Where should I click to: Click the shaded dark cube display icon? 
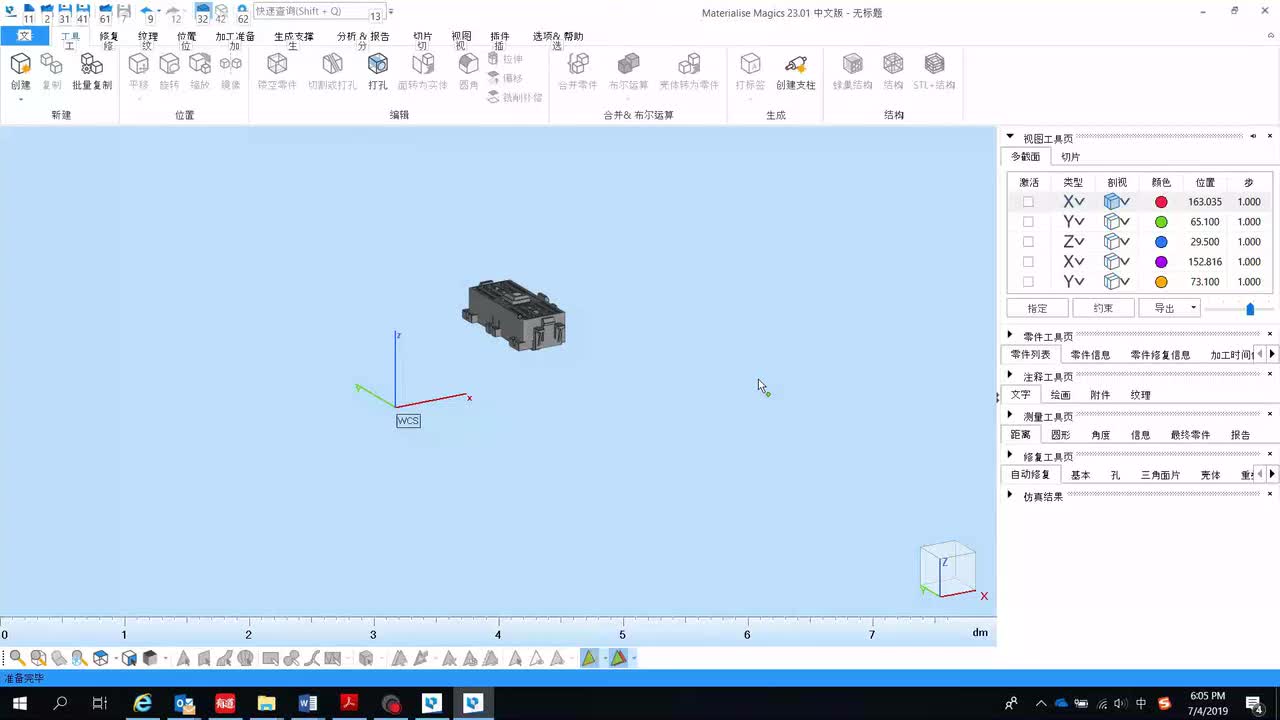click(150, 658)
